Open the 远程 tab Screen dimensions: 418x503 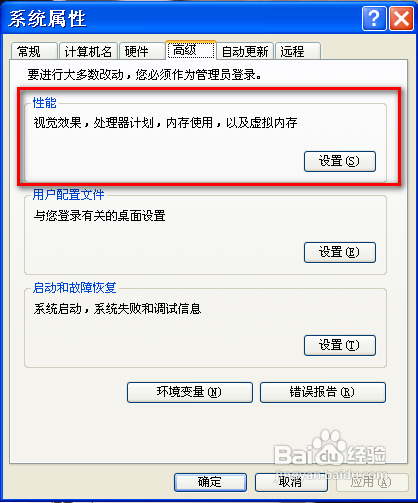pos(298,51)
